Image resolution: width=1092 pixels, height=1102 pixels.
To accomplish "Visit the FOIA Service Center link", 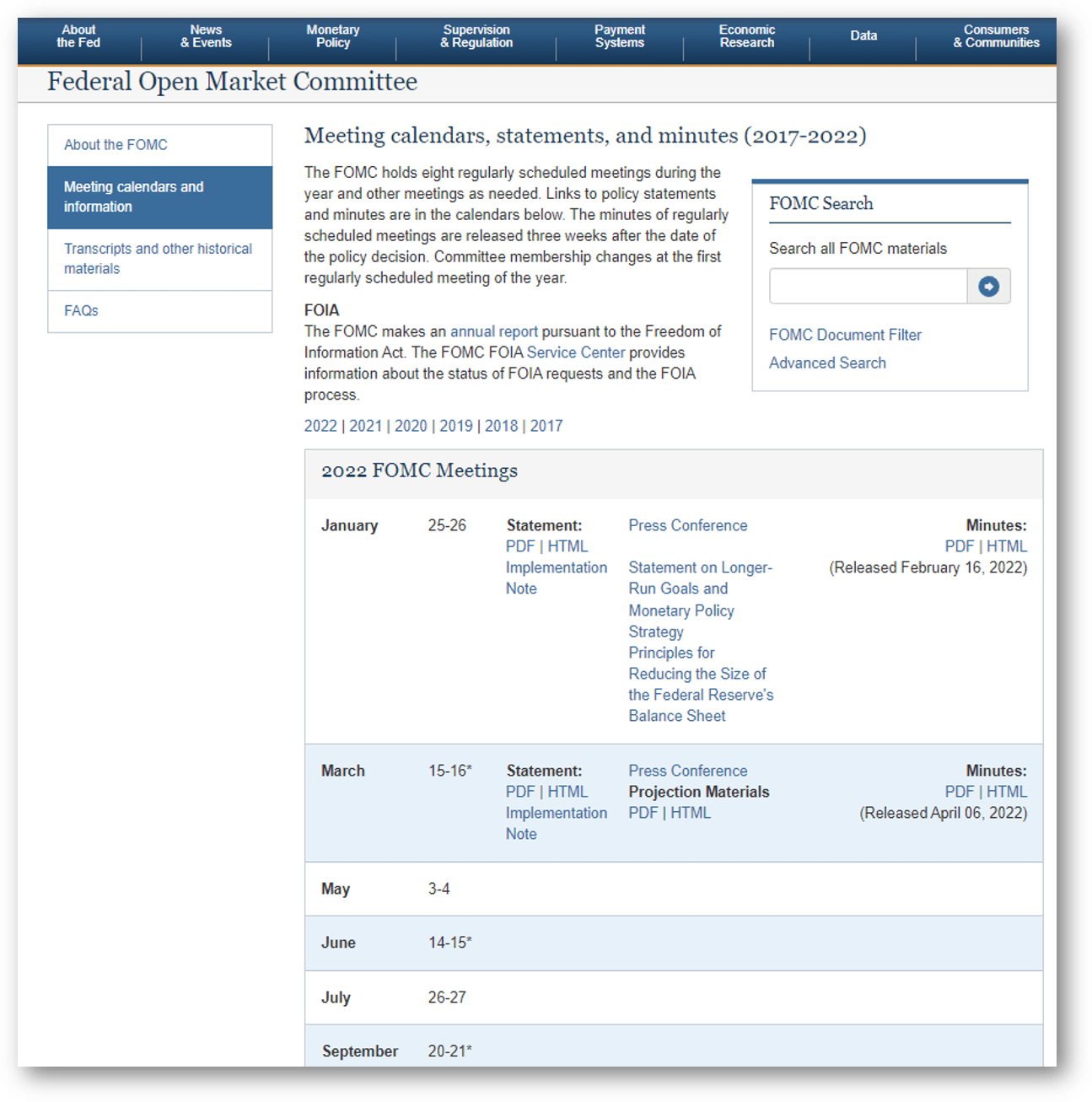I will coord(576,352).
